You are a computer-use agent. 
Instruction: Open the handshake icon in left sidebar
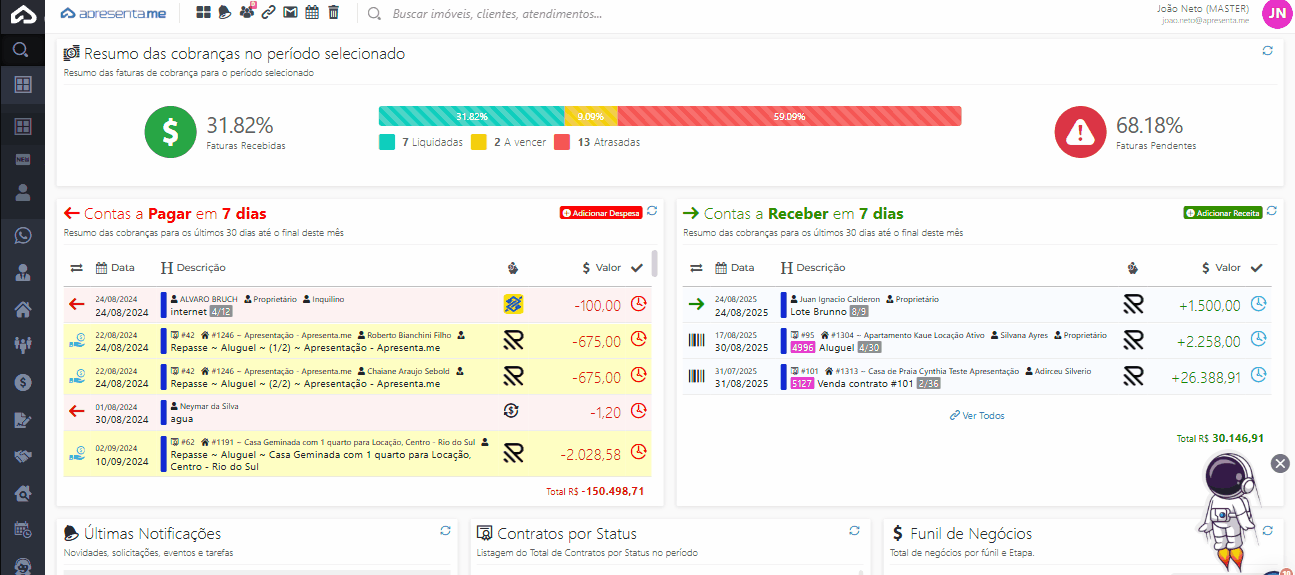point(22,456)
